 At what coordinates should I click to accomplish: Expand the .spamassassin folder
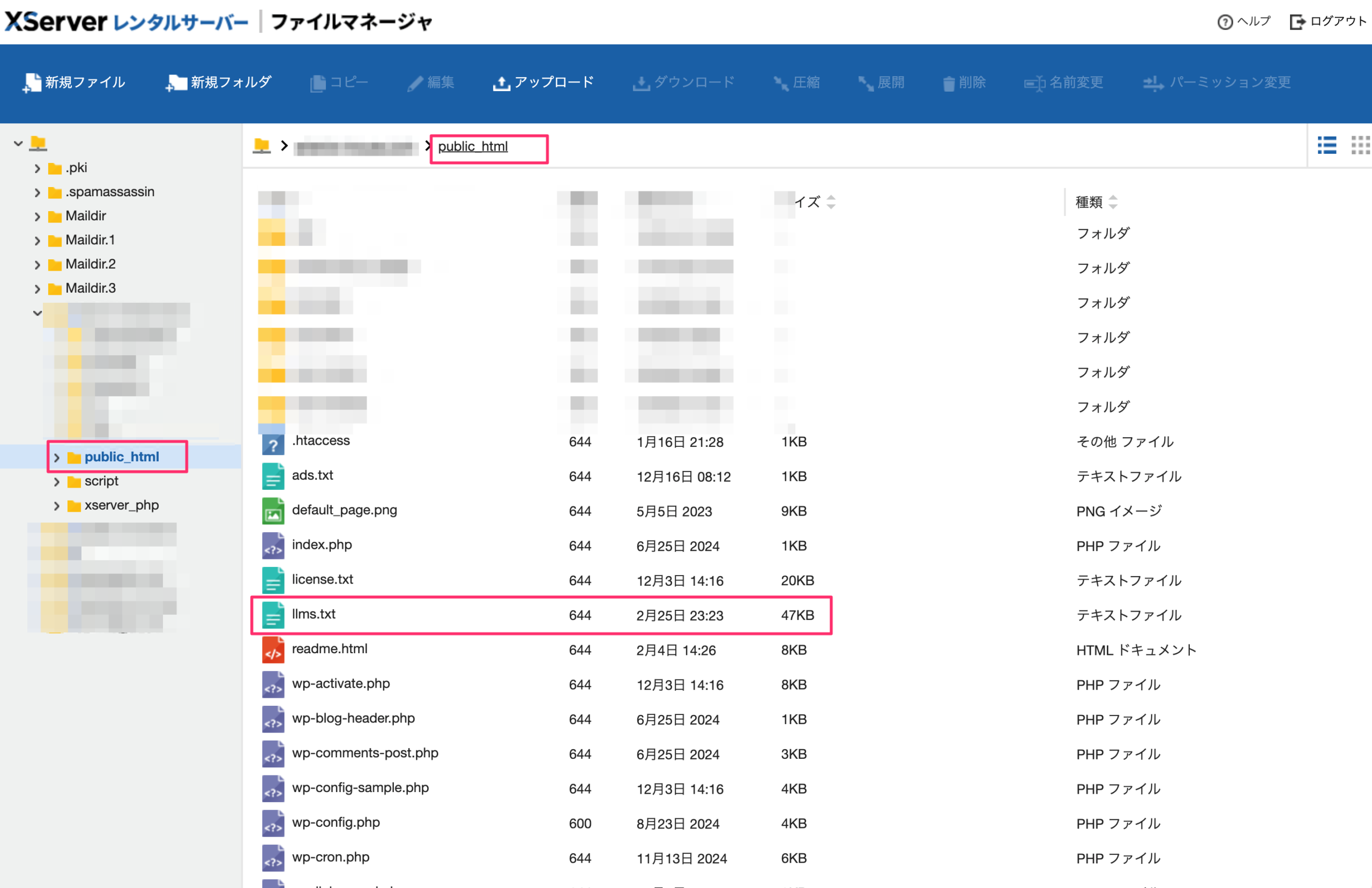click(37, 191)
